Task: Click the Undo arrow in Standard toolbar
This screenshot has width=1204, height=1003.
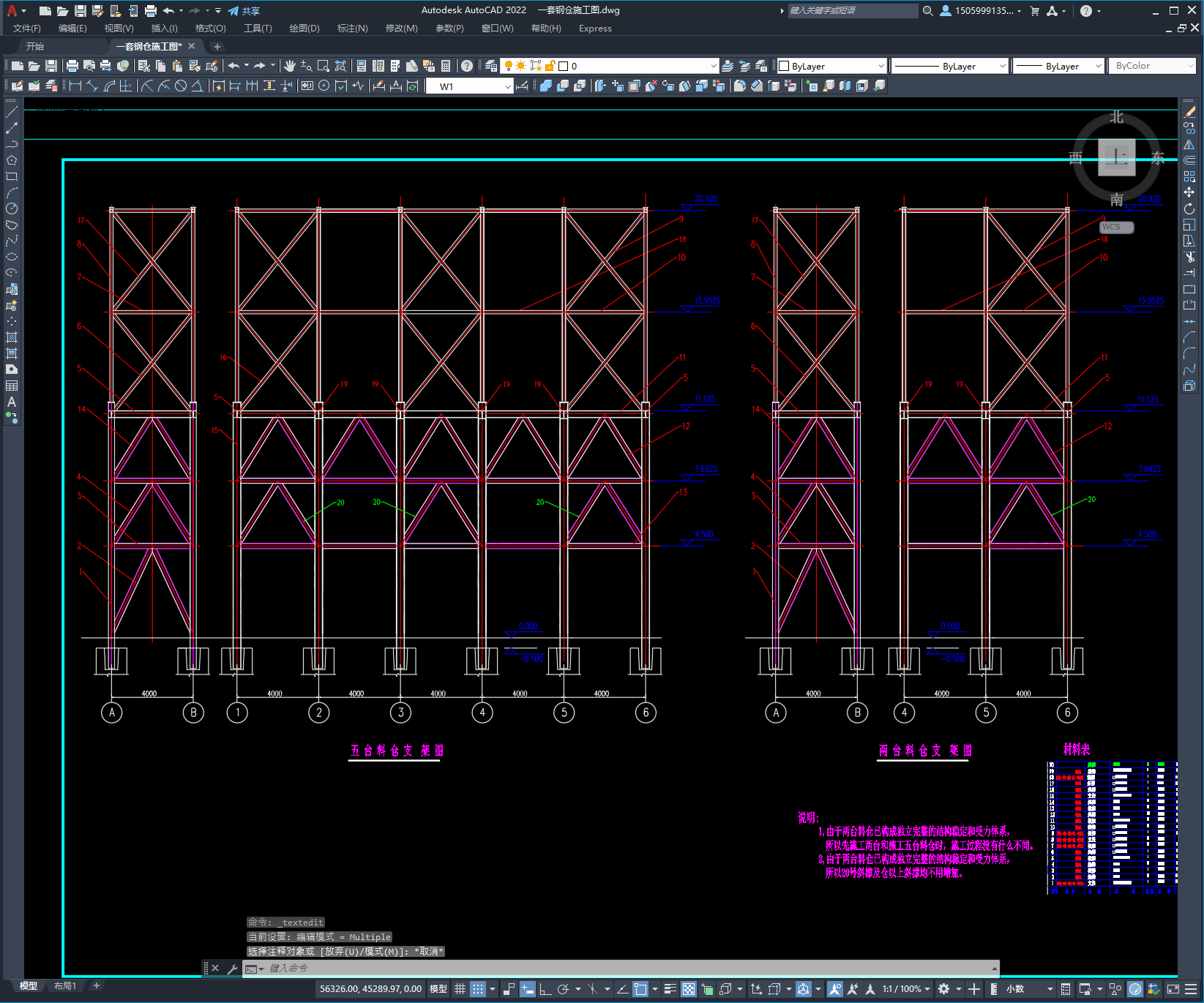Action: pos(233,66)
